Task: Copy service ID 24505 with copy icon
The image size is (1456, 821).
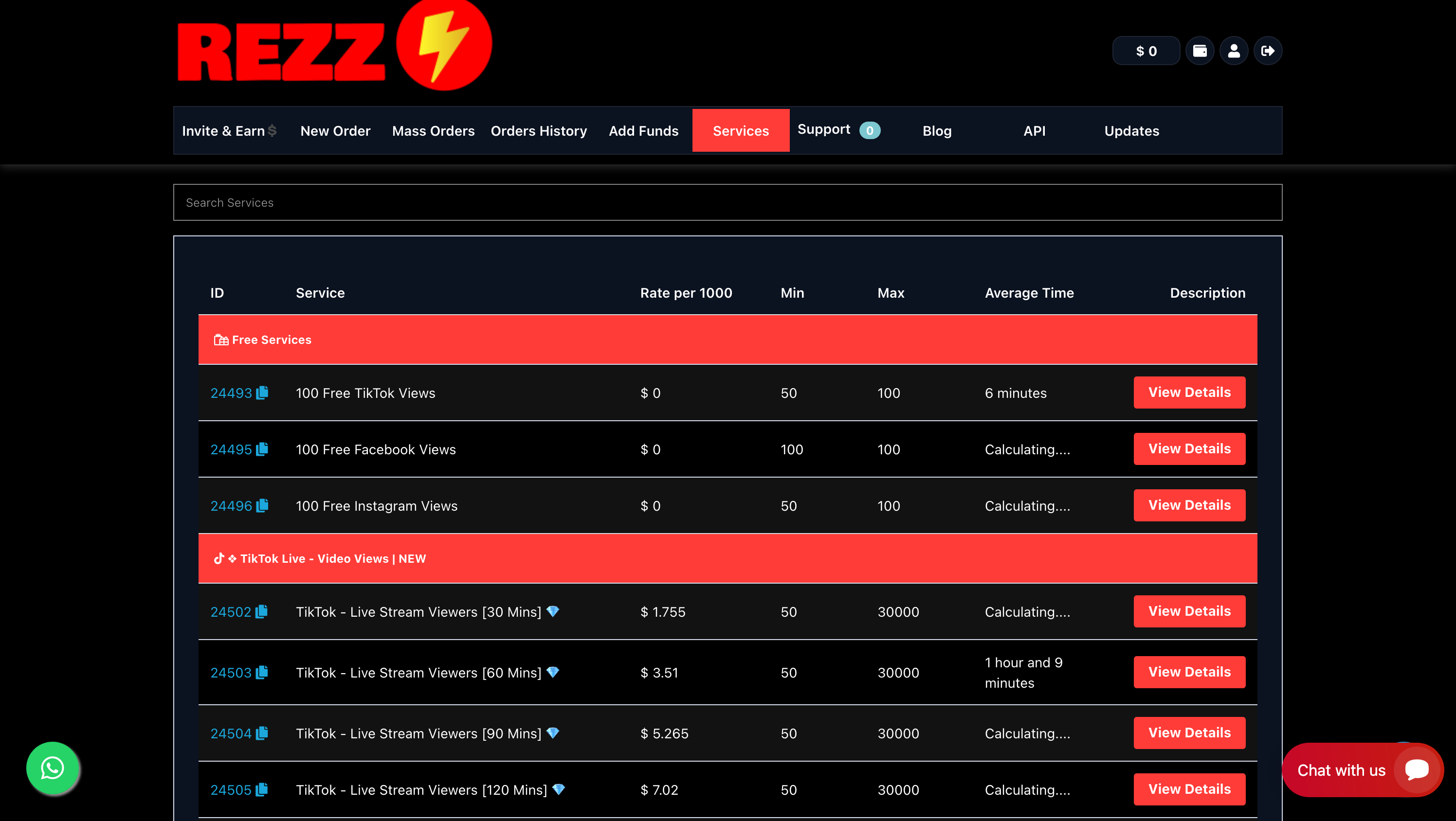Action: (262, 789)
